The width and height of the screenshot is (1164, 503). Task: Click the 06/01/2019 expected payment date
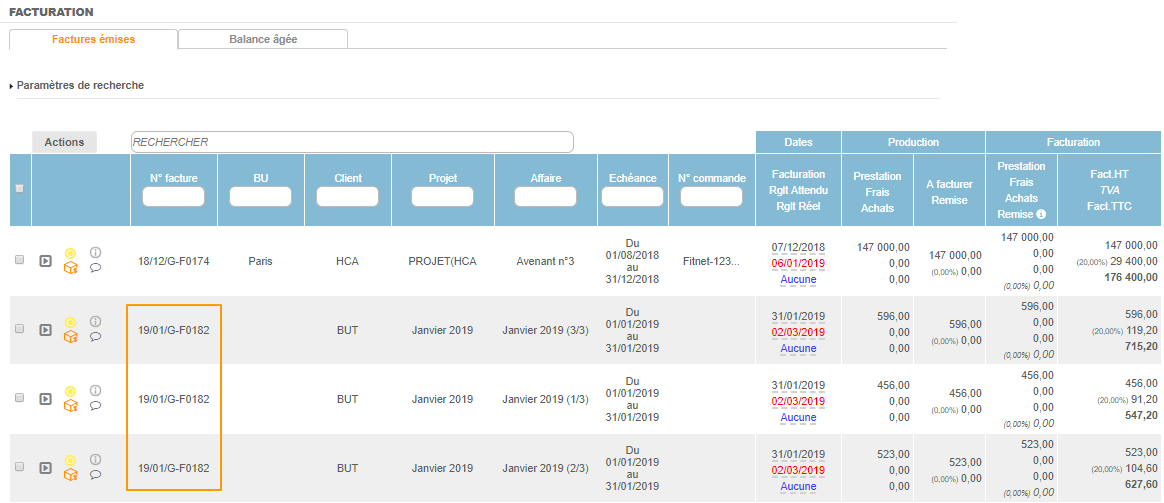(798, 264)
